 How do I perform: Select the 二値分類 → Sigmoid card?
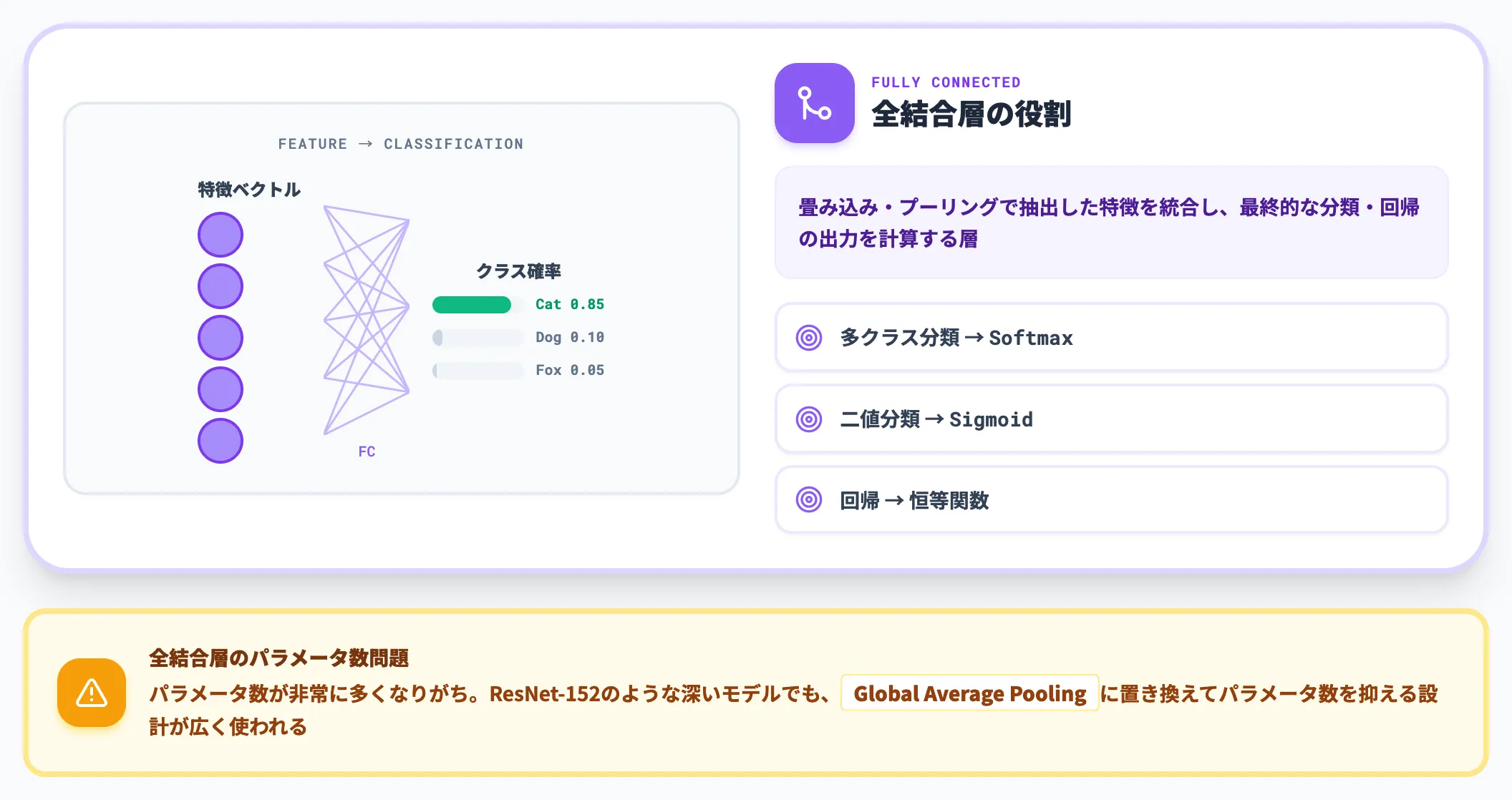1112,419
